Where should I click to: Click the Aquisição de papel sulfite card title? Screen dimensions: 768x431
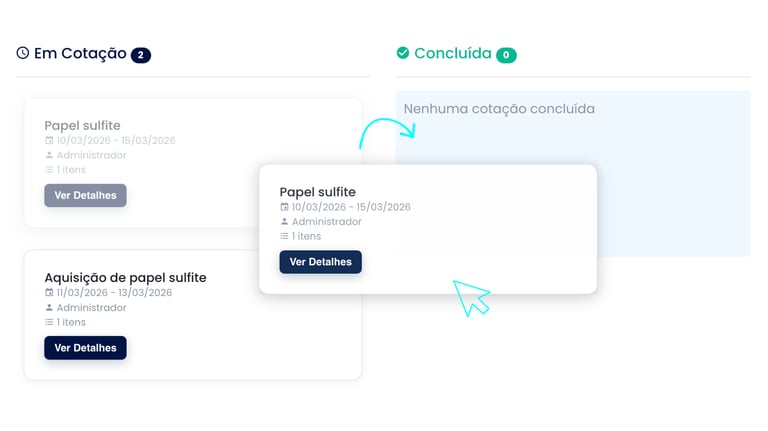[125, 278]
